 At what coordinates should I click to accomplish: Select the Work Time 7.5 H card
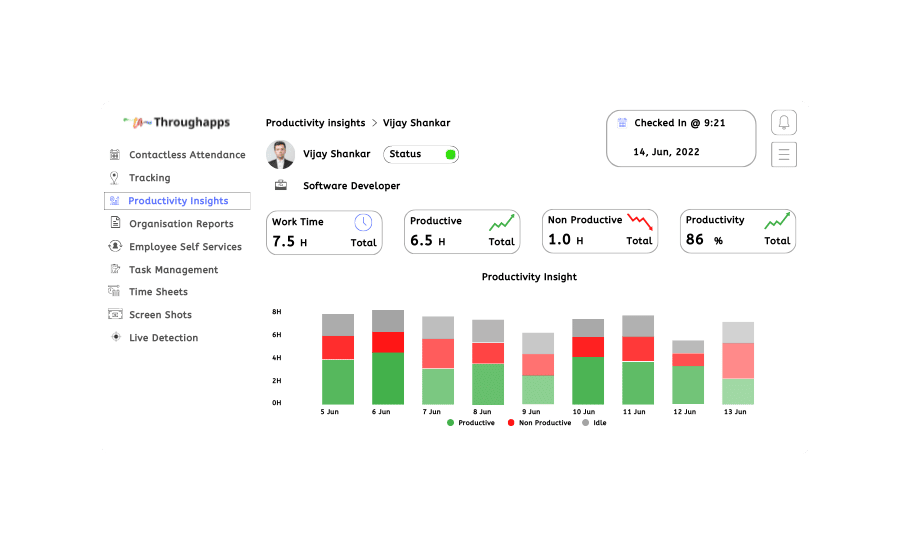(324, 232)
